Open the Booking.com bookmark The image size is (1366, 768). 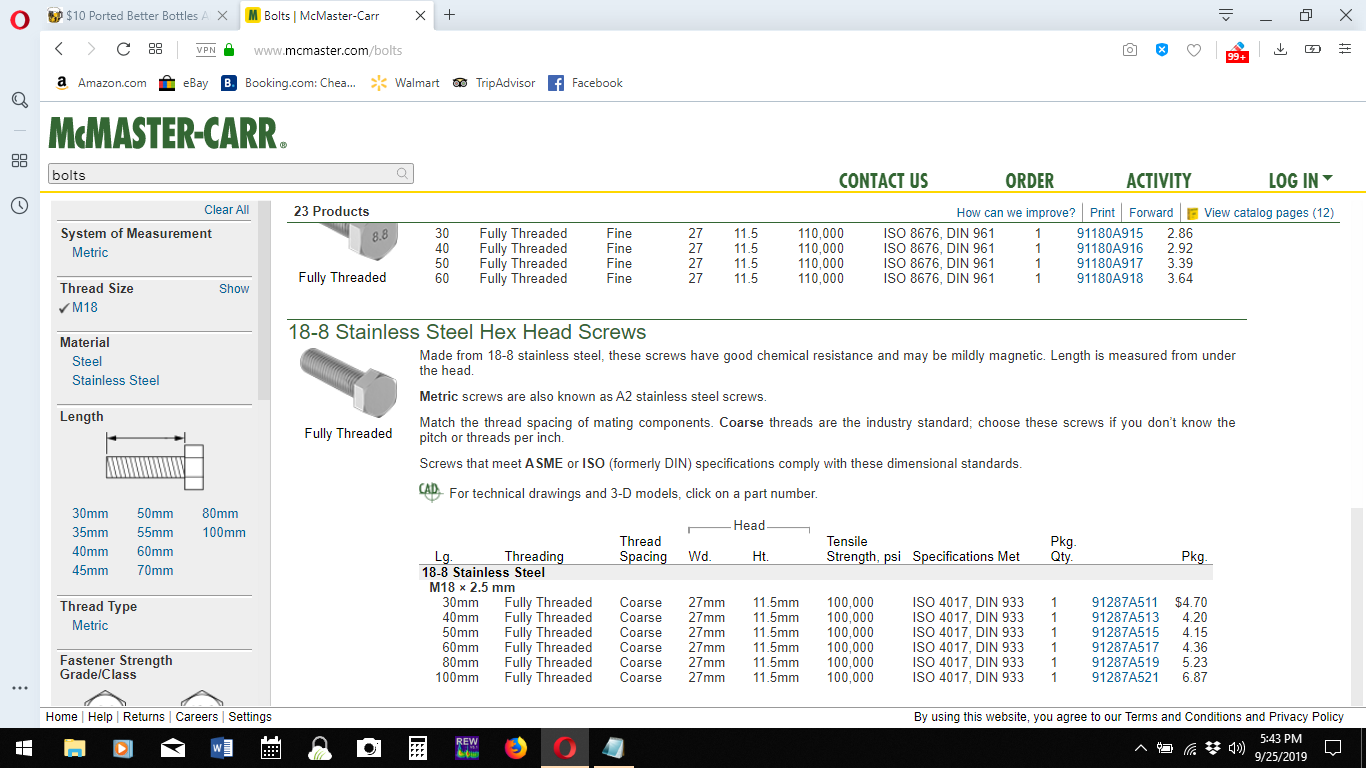pyautogui.click(x=288, y=83)
